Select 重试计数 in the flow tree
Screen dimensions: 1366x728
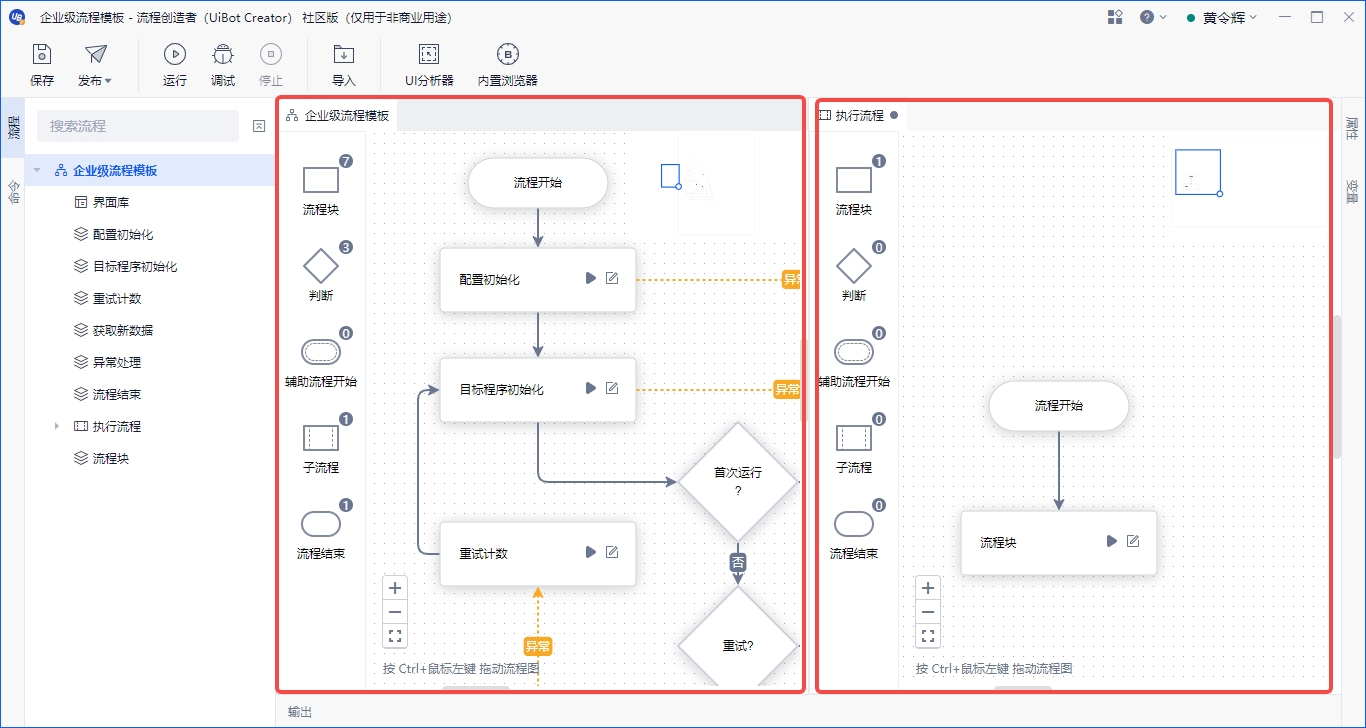point(117,298)
